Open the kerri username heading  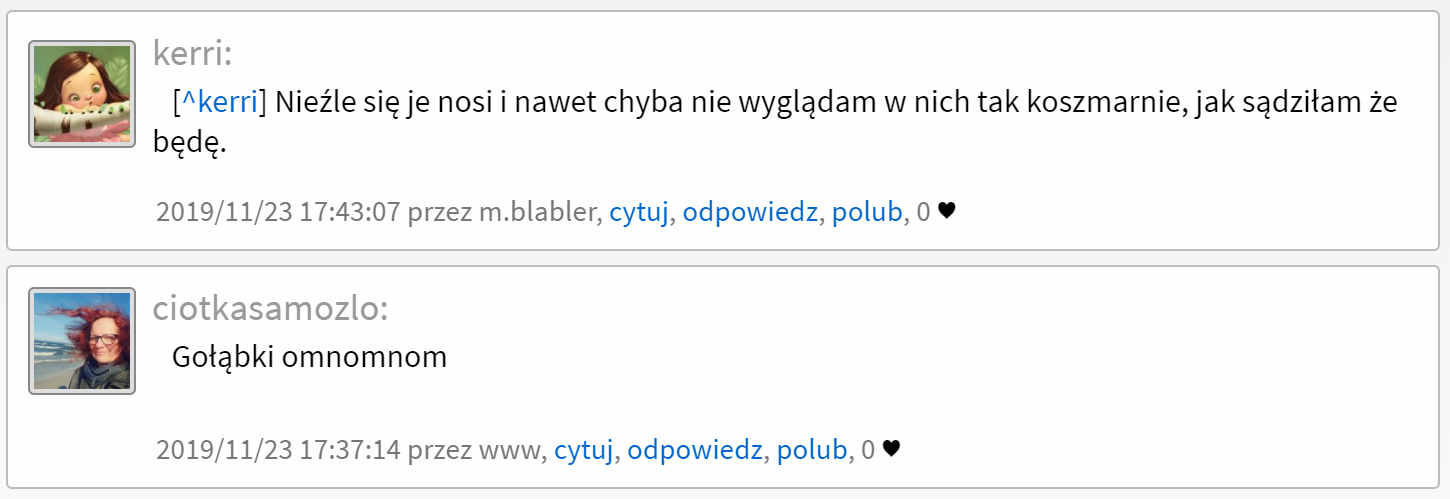coord(192,53)
